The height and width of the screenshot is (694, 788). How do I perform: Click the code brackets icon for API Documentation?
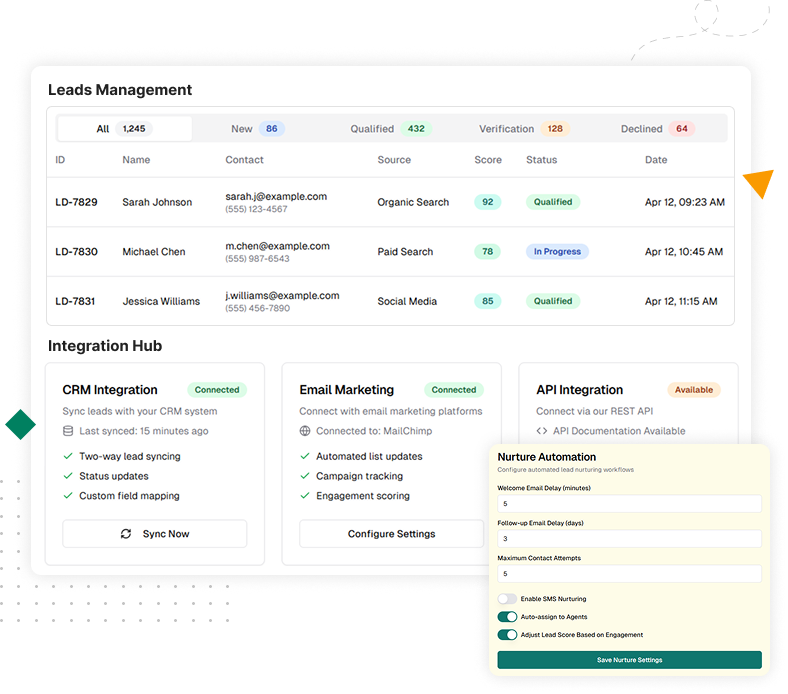click(x=542, y=432)
